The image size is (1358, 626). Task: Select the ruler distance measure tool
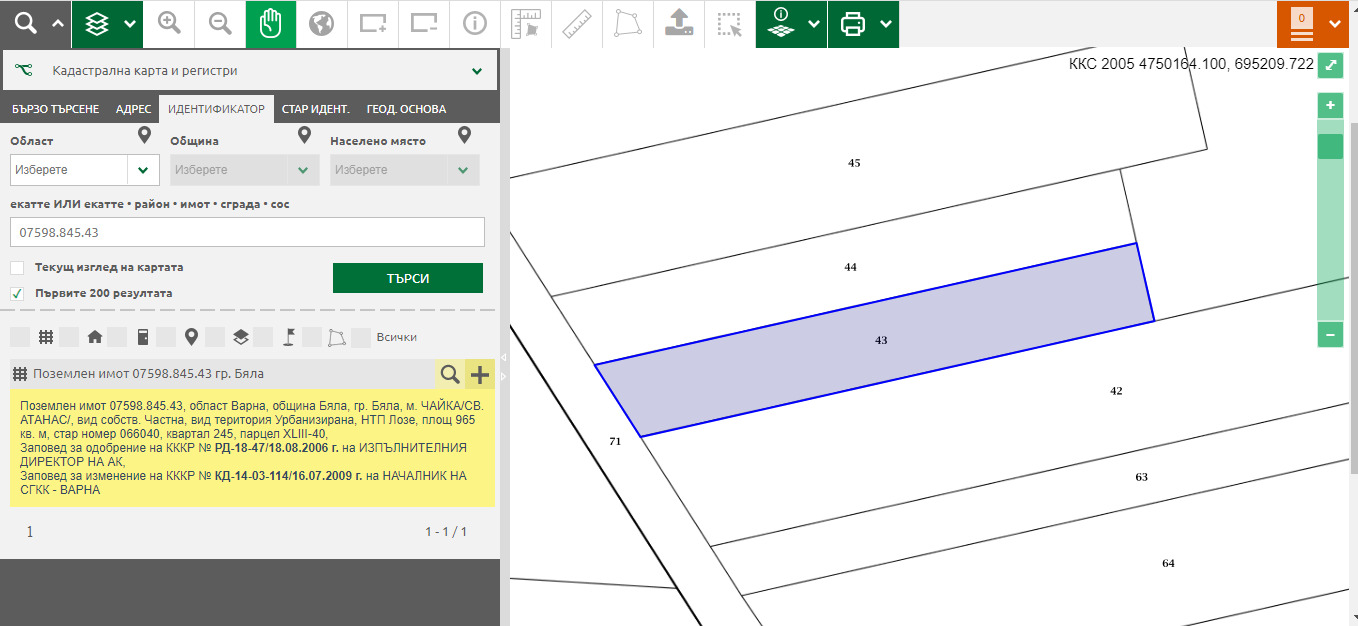pos(577,24)
